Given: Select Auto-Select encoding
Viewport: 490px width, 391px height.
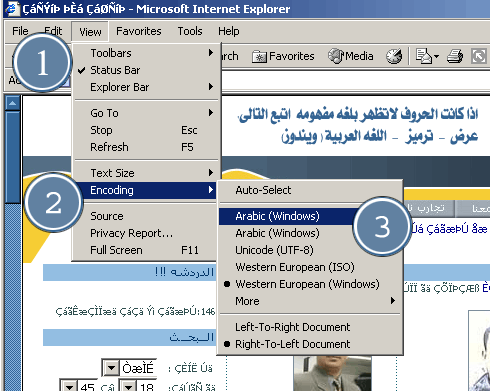Looking at the screenshot, I should click(310, 190).
